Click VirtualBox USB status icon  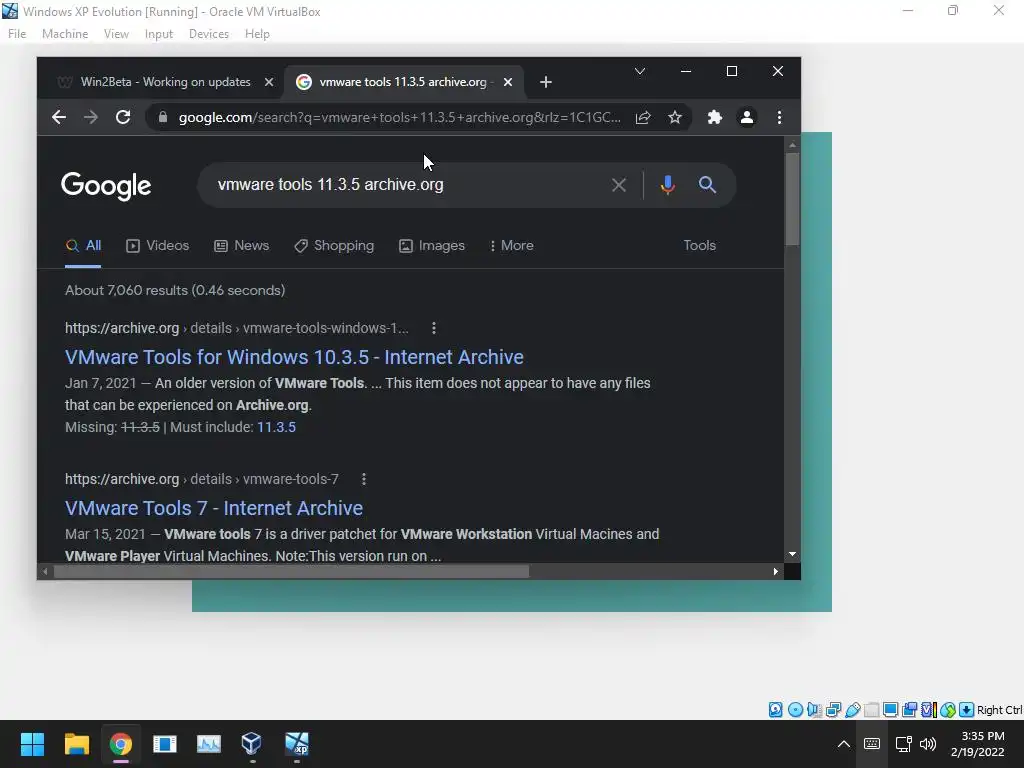[x=852, y=709]
